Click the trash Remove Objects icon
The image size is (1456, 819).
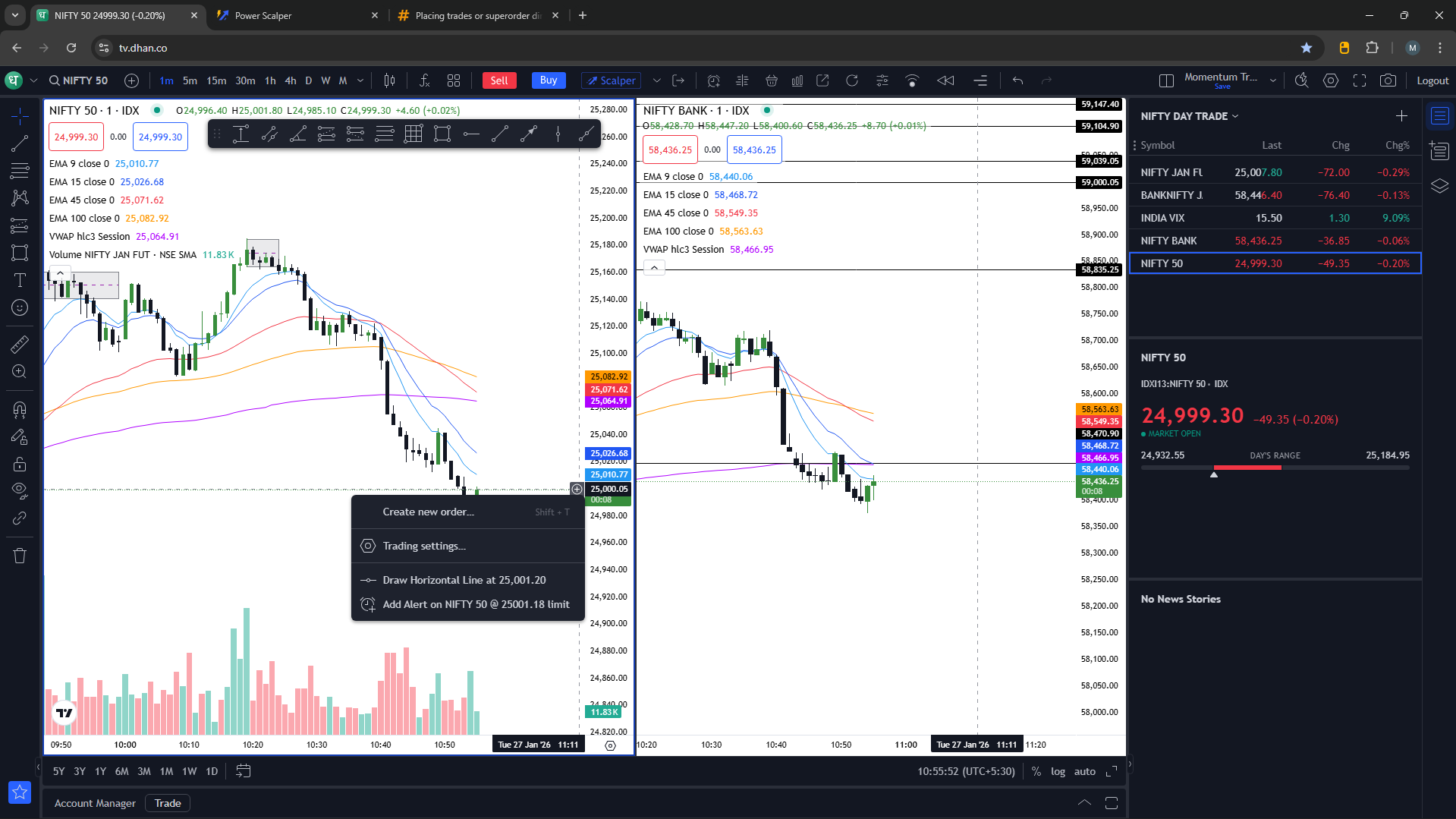click(x=20, y=556)
